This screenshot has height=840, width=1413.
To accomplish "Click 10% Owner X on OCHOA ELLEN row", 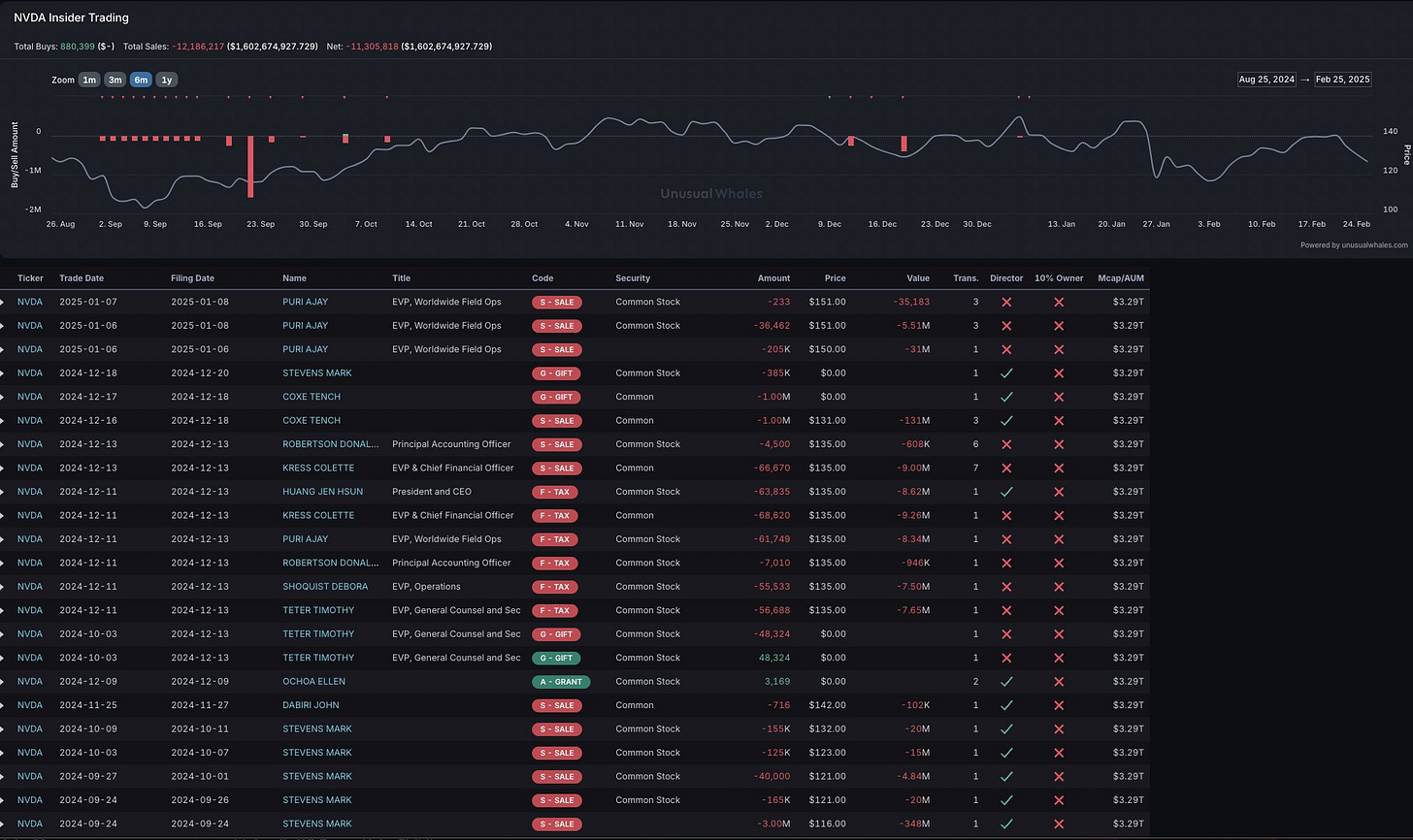I will [1059, 681].
